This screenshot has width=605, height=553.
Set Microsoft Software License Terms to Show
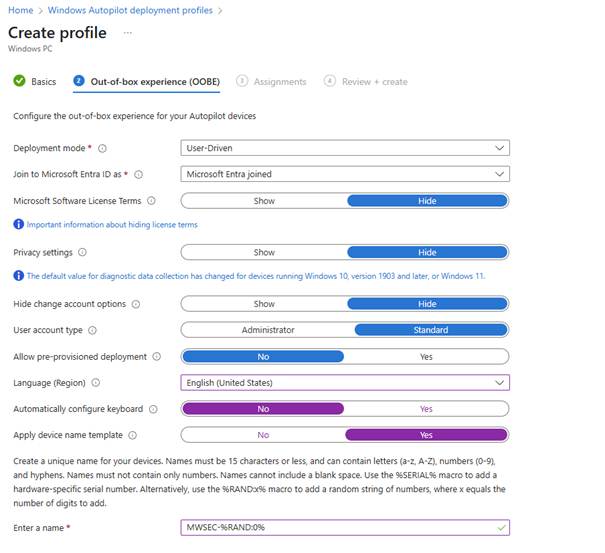pyautogui.click(x=264, y=200)
